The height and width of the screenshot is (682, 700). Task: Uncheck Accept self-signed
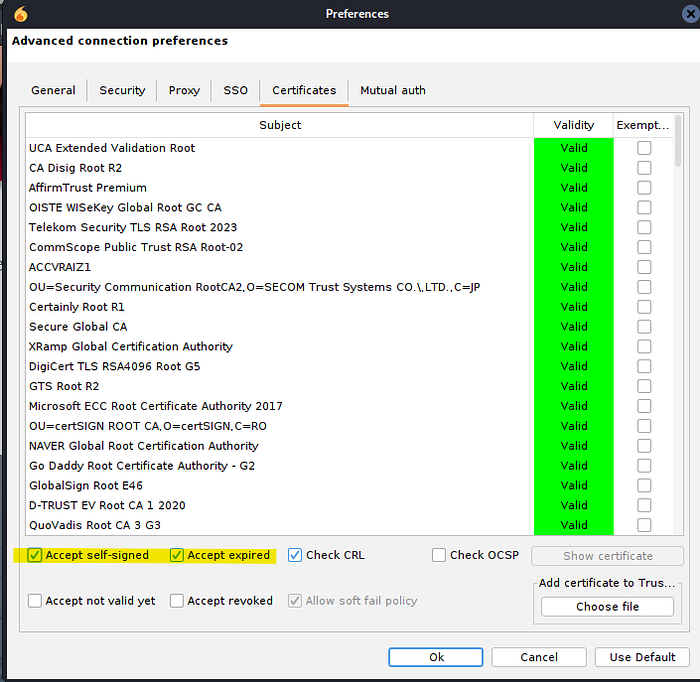[34, 555]
